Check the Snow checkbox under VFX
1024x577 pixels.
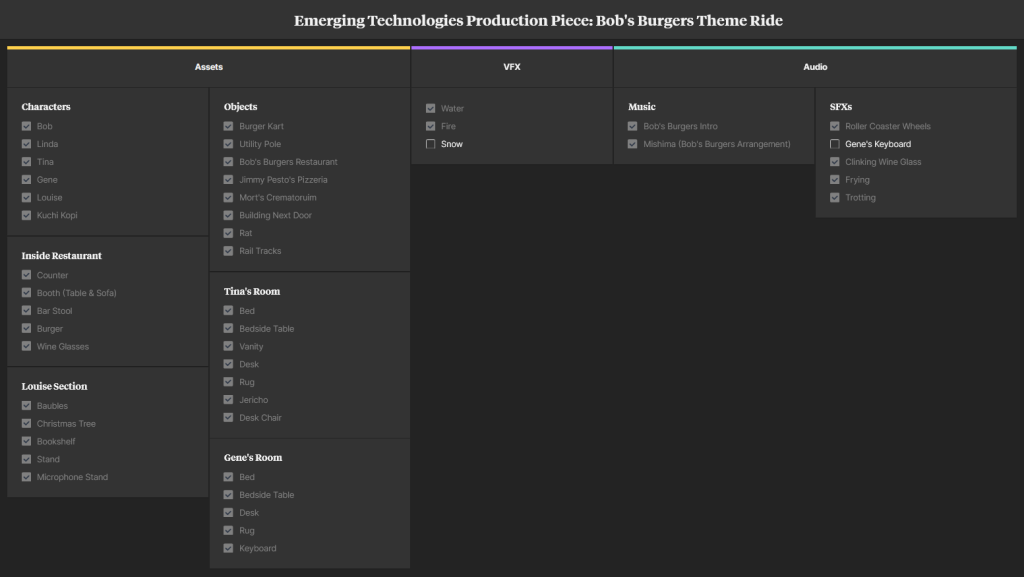pos(431,144)
